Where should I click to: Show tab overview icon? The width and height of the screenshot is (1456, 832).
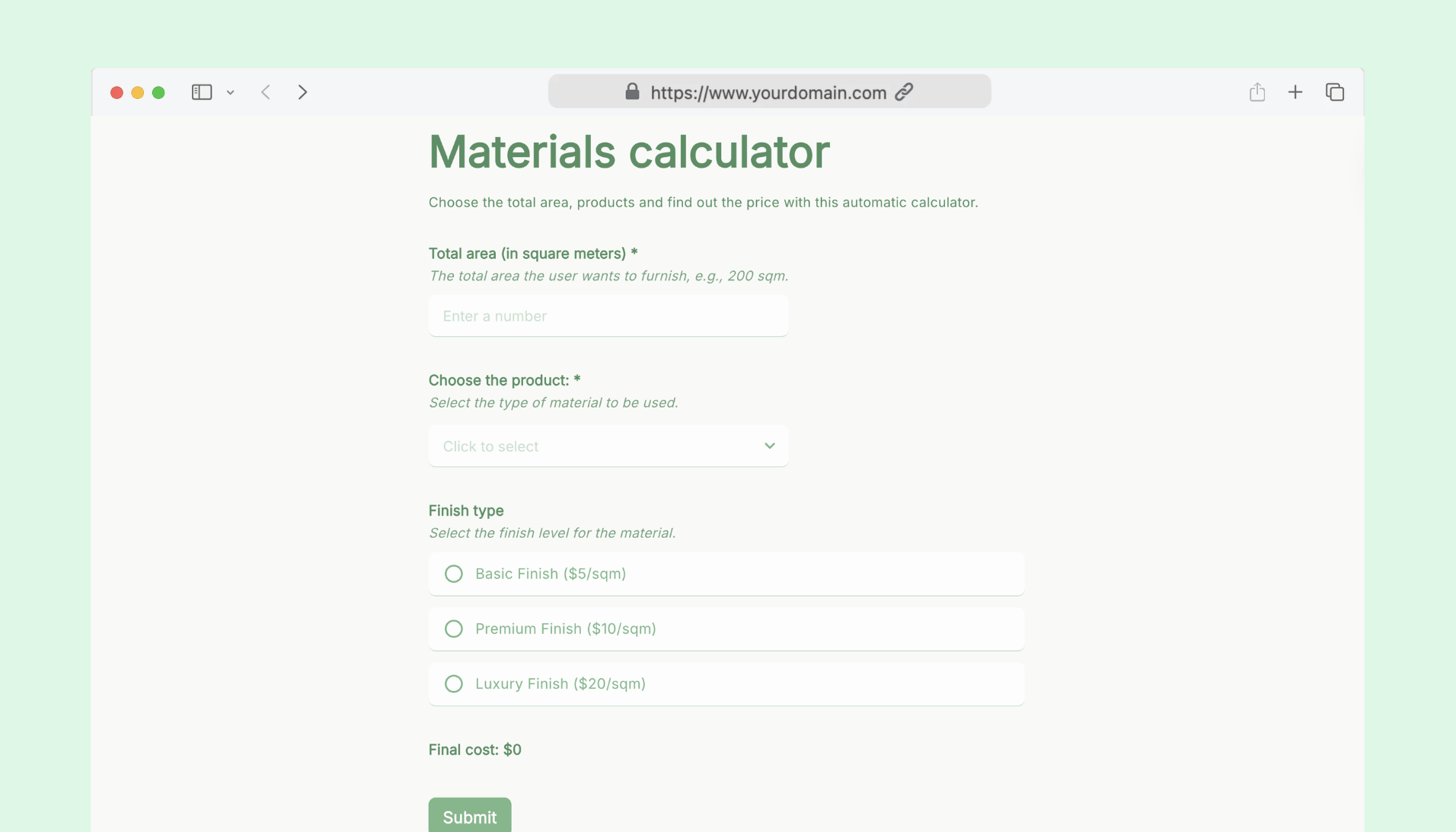(x=1335, y=92)
